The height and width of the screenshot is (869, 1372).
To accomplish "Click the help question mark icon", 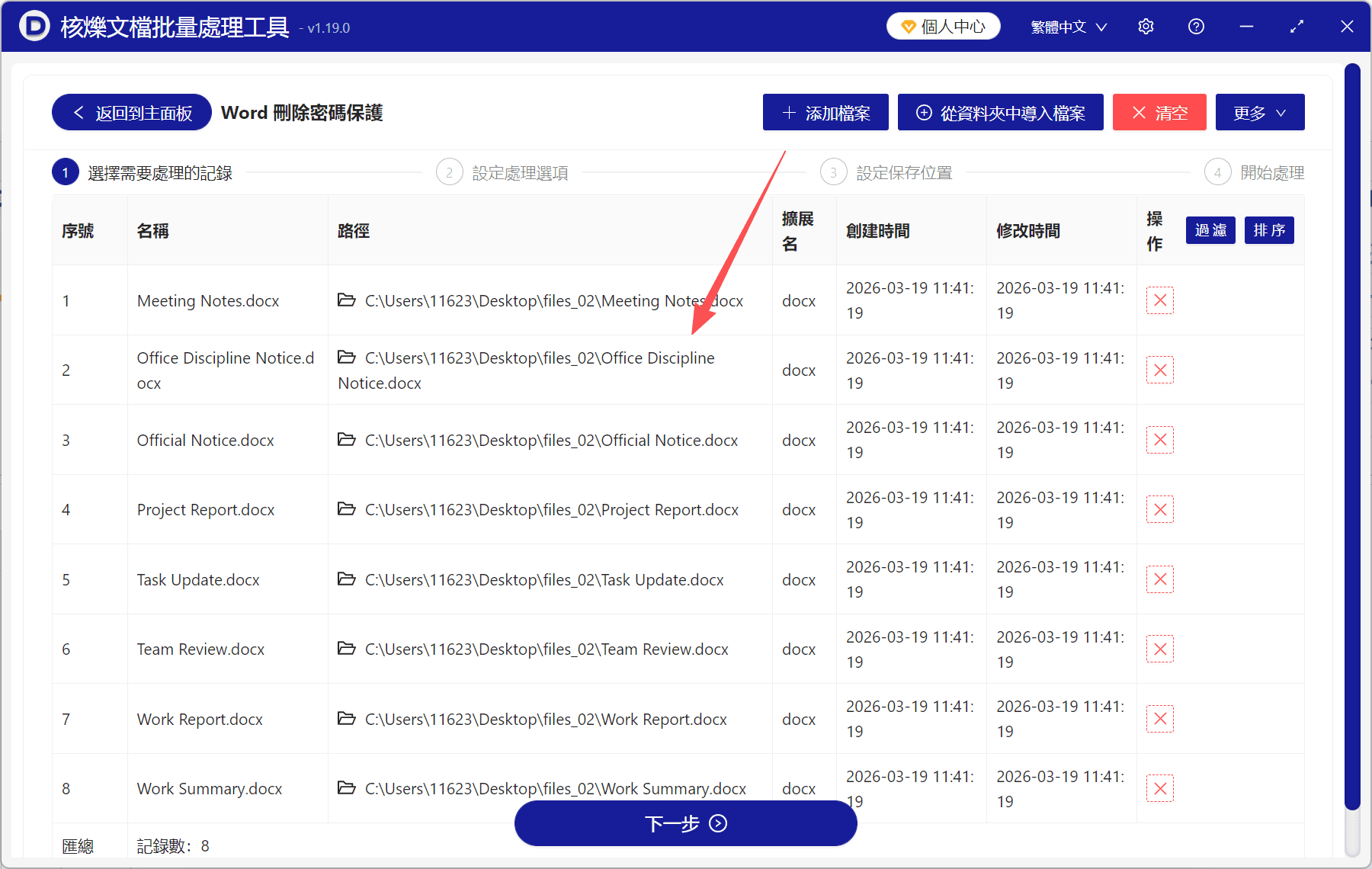I will coord(1196,26).
